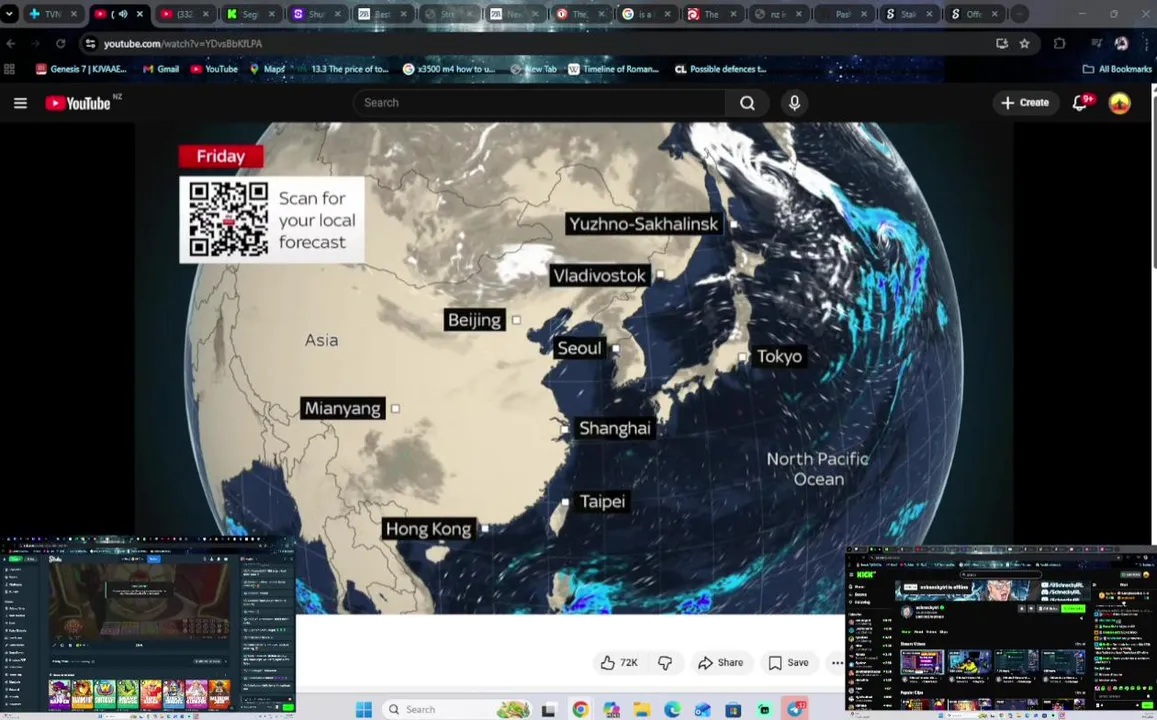1157x720 pixels.
Task: Expand the All Bookmarks folder
Action: 1116,69
